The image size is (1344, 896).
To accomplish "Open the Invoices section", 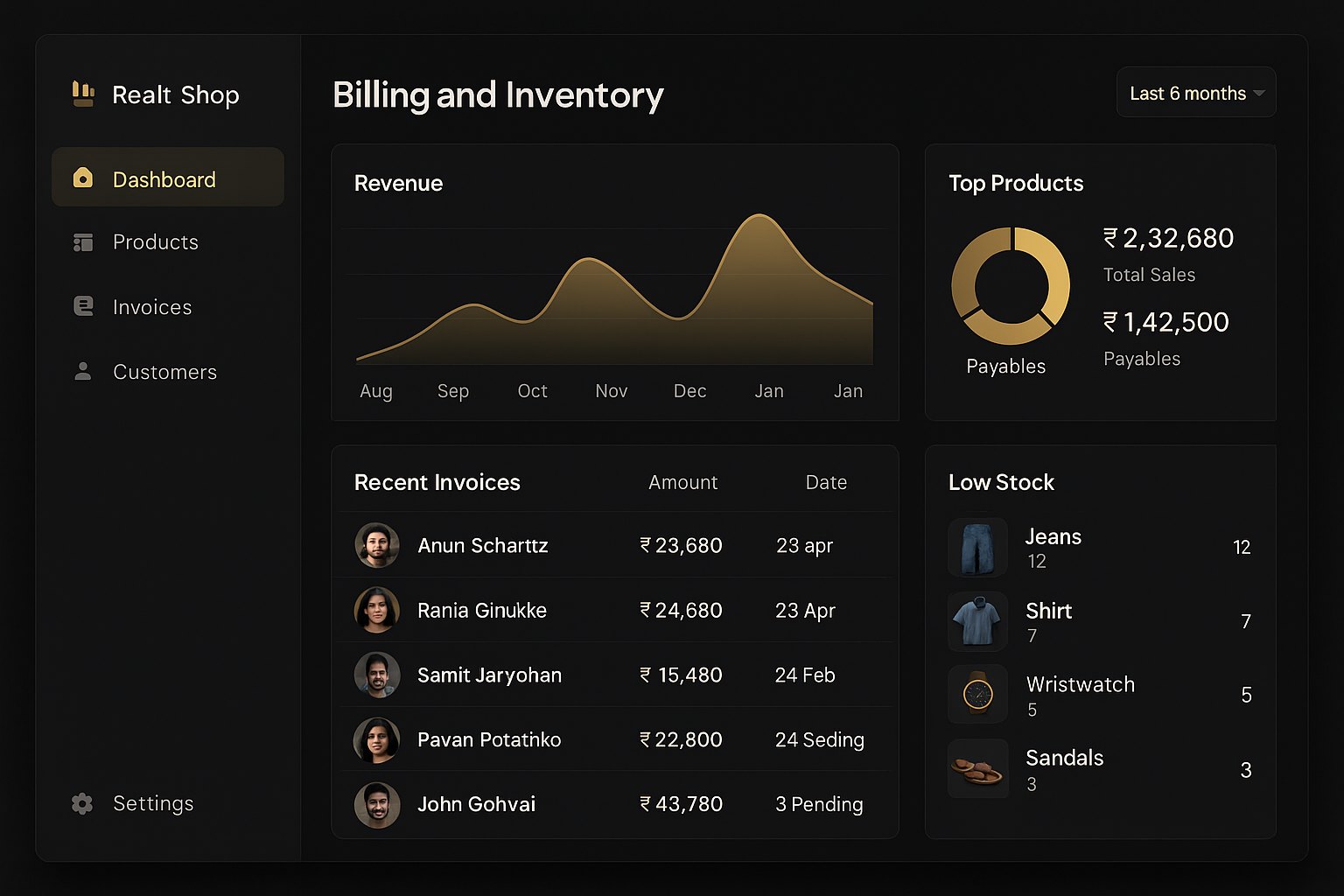I will [168, 307].
